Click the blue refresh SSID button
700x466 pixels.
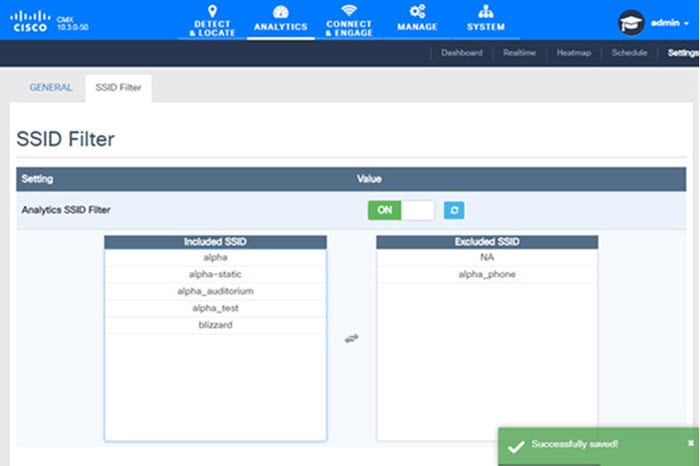tap(454, 210)
